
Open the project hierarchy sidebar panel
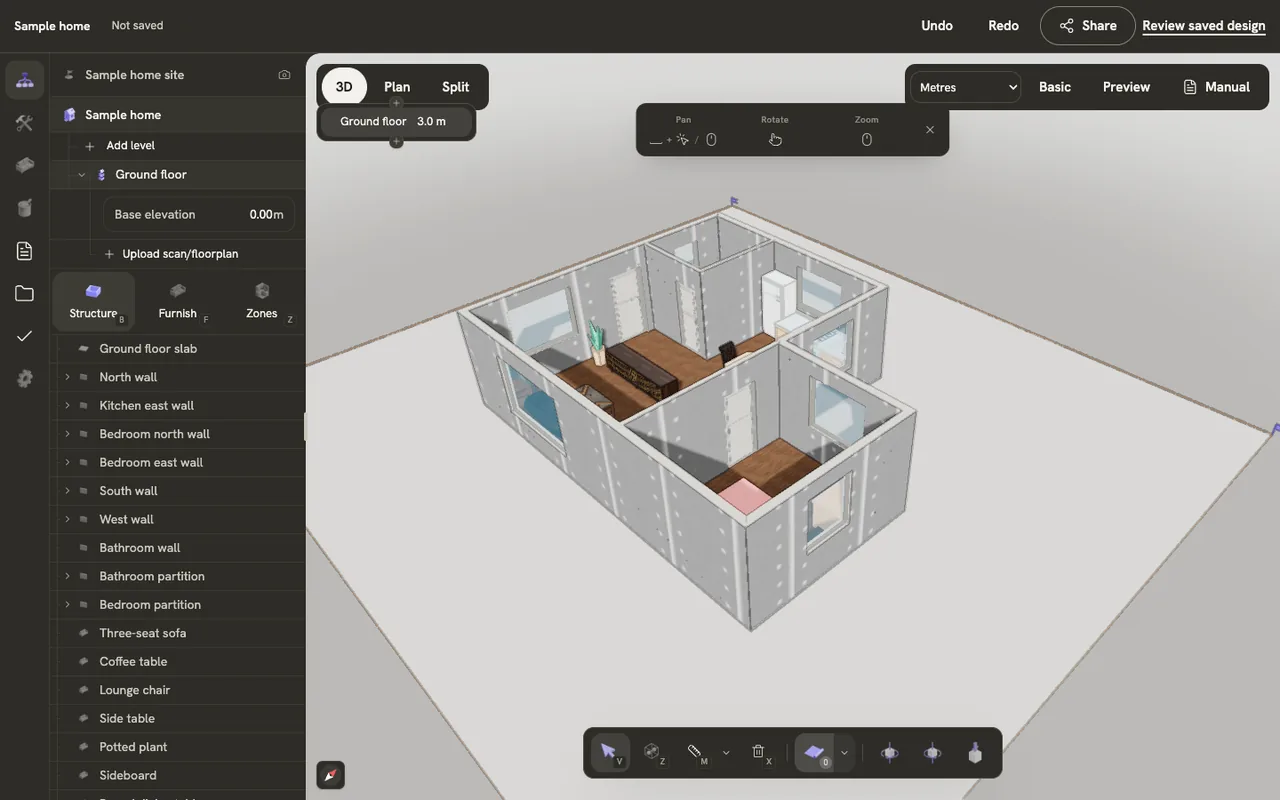(25, 80)
